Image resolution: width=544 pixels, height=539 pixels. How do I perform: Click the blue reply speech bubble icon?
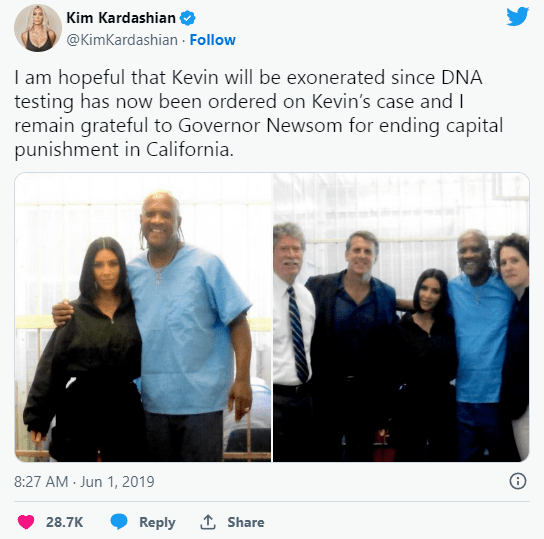(x=119, y=522)
